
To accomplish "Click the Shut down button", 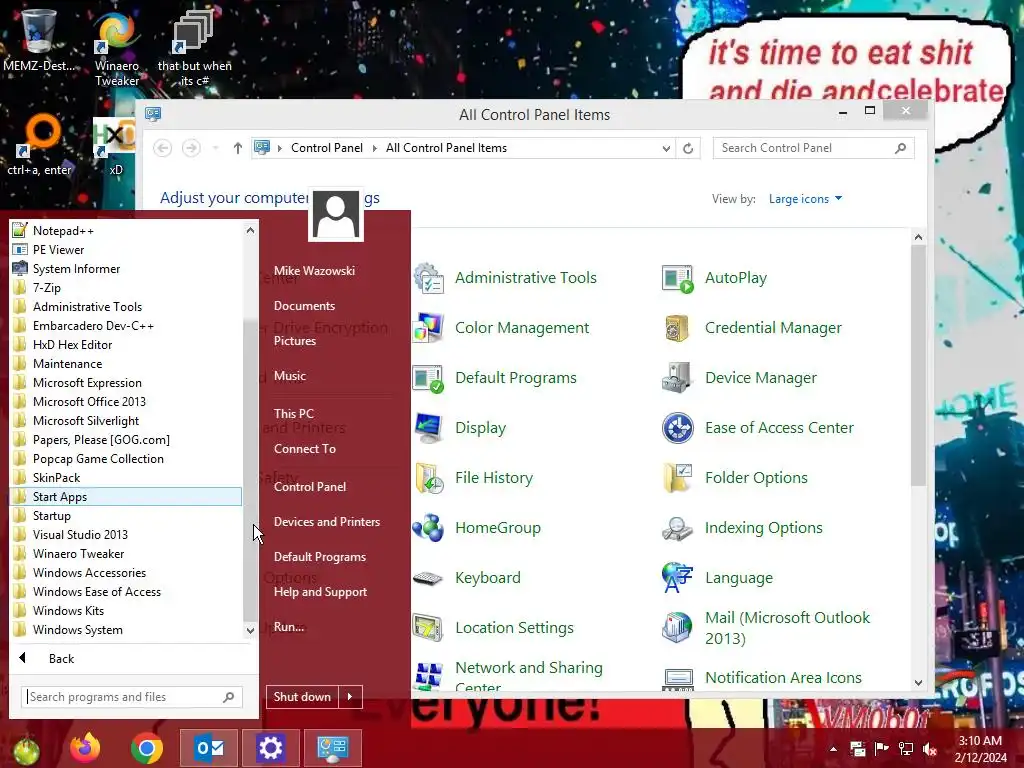I will pos(302,697).
